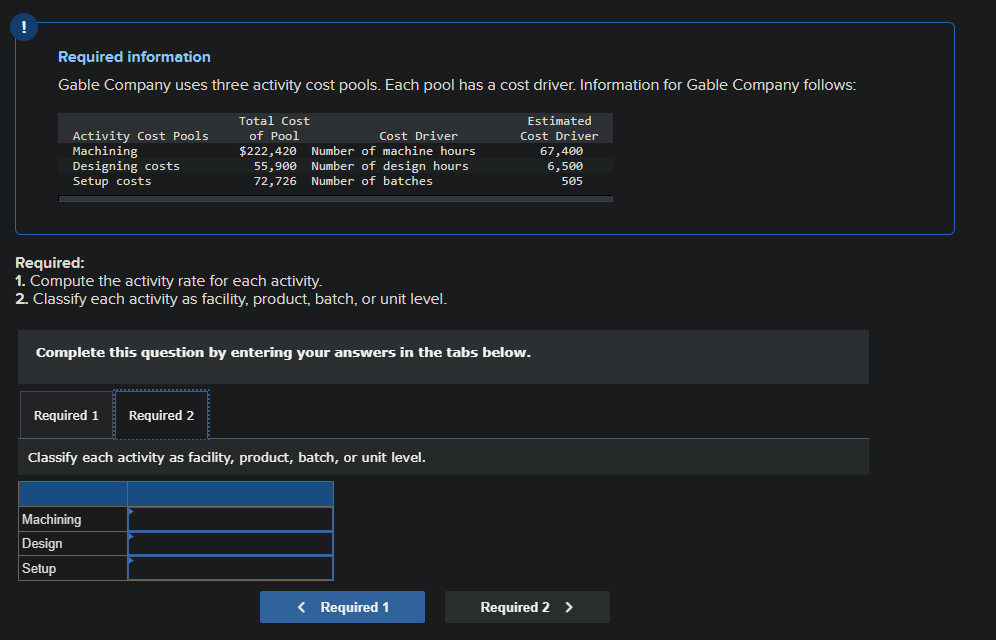
Task: Open the Setup classification dropdown
Action: [230, 568]
